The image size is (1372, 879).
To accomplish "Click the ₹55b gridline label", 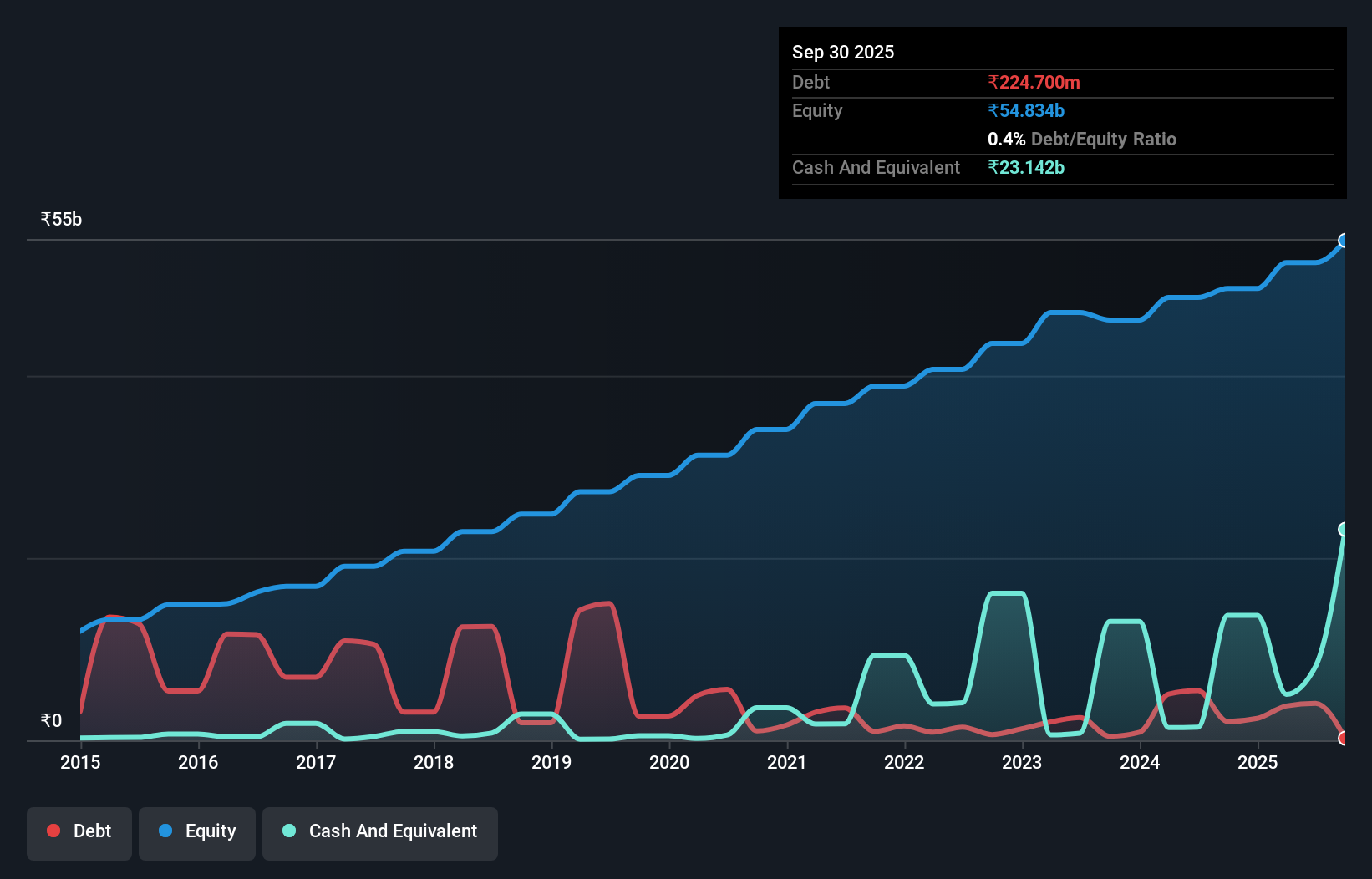I will [60, 218].
